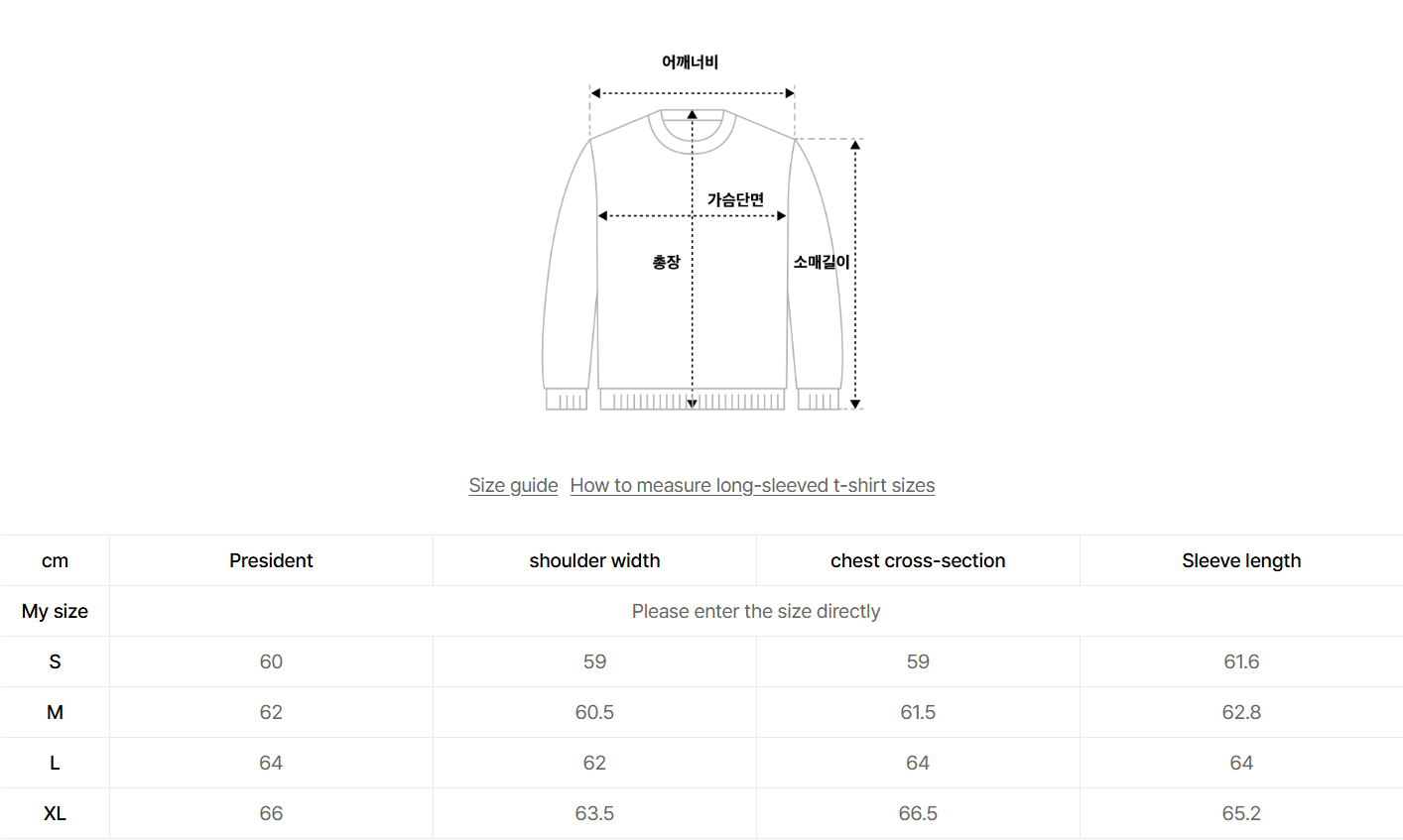Select the XL size row label

pos(55,813)
